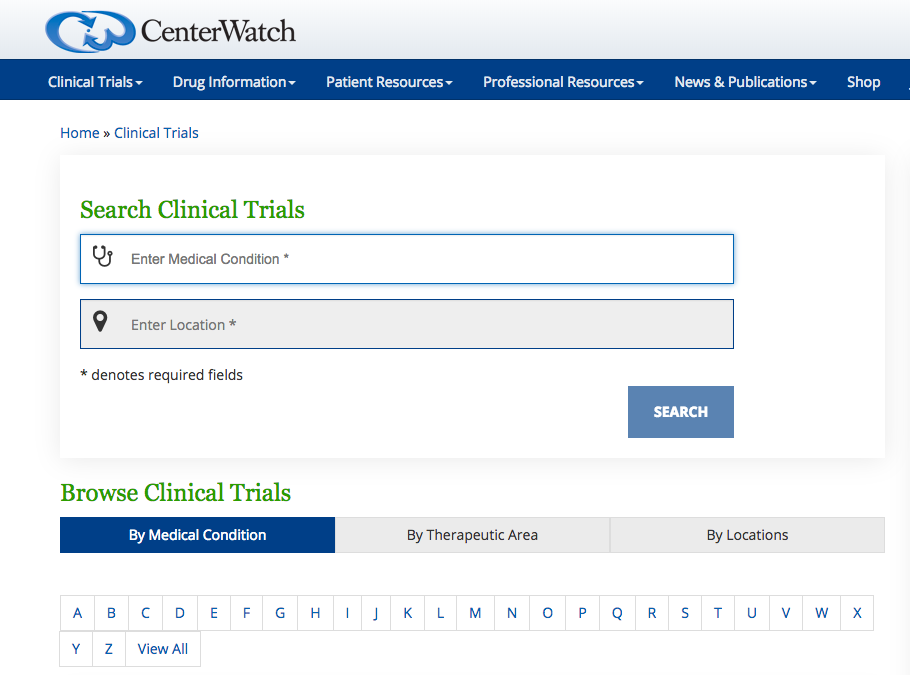Expand the Clinical Trials dropdown menu

(95, 82)
